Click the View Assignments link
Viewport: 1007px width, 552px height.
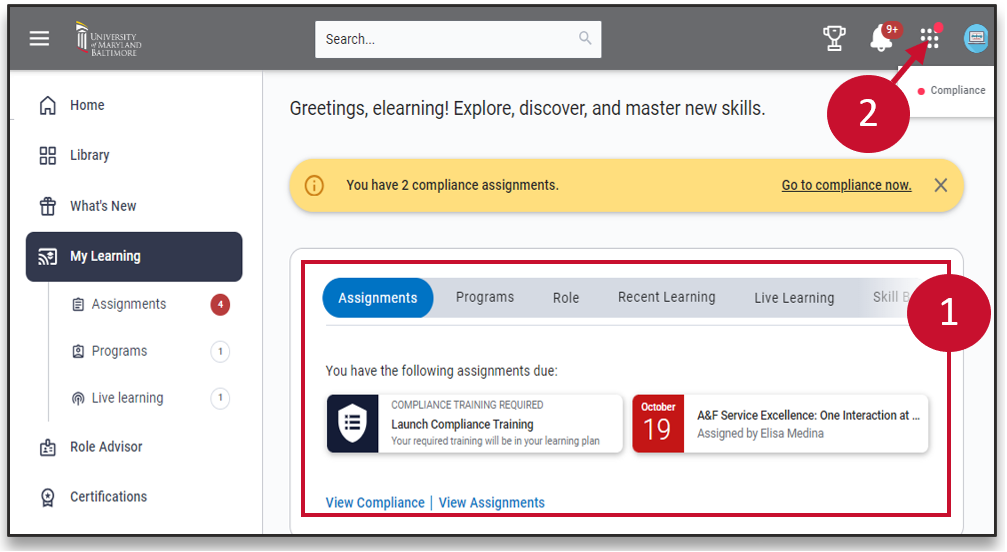pos(492,503)
